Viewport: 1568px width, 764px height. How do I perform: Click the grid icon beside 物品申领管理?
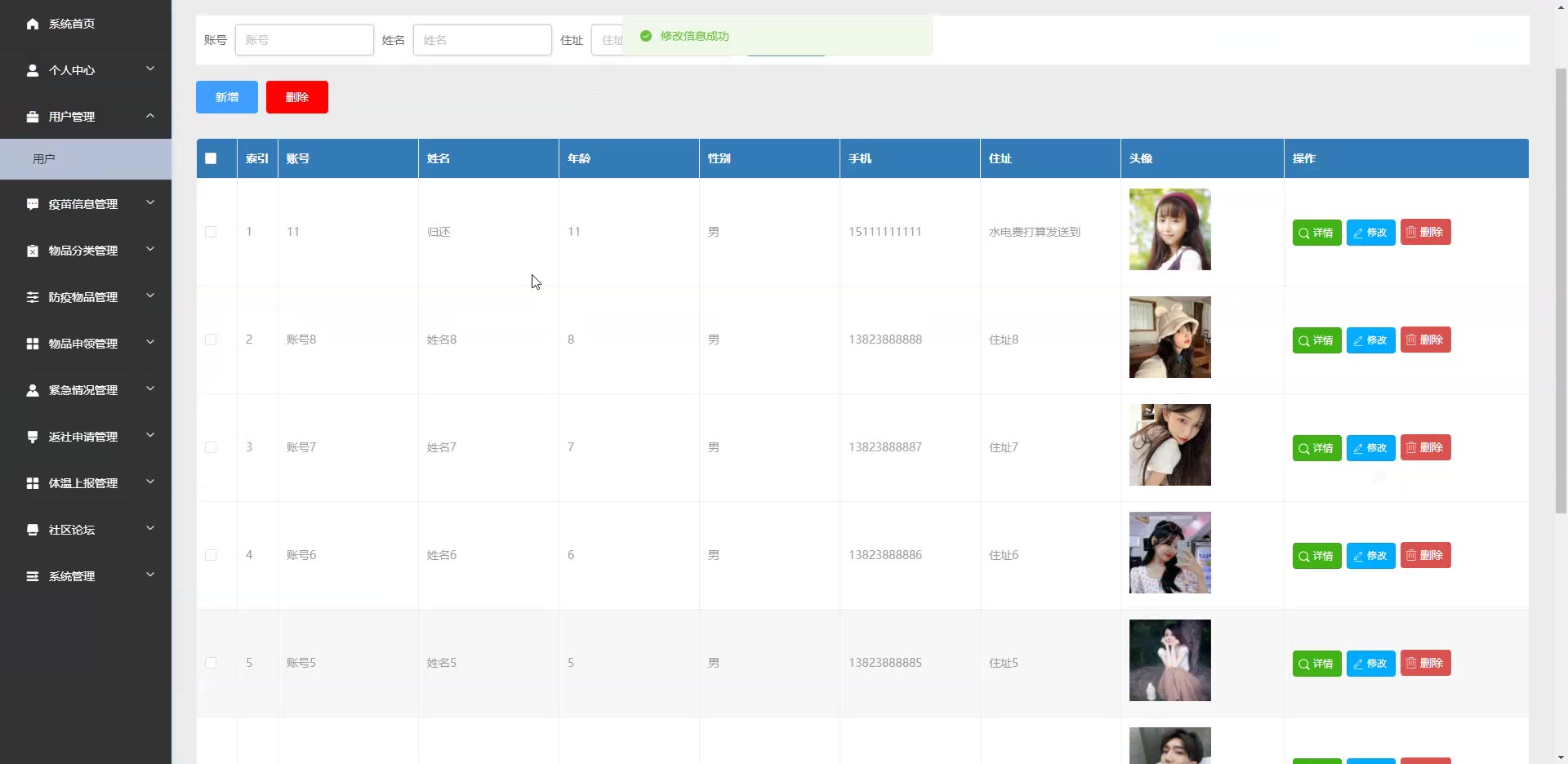click(33, 344)
